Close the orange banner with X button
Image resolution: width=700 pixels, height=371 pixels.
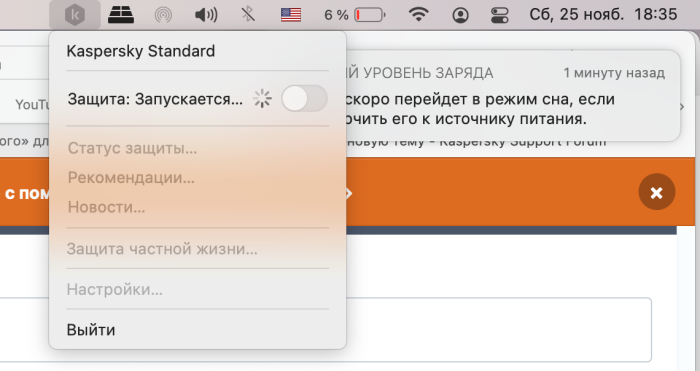pyautogui.click(x=657, y=192)
